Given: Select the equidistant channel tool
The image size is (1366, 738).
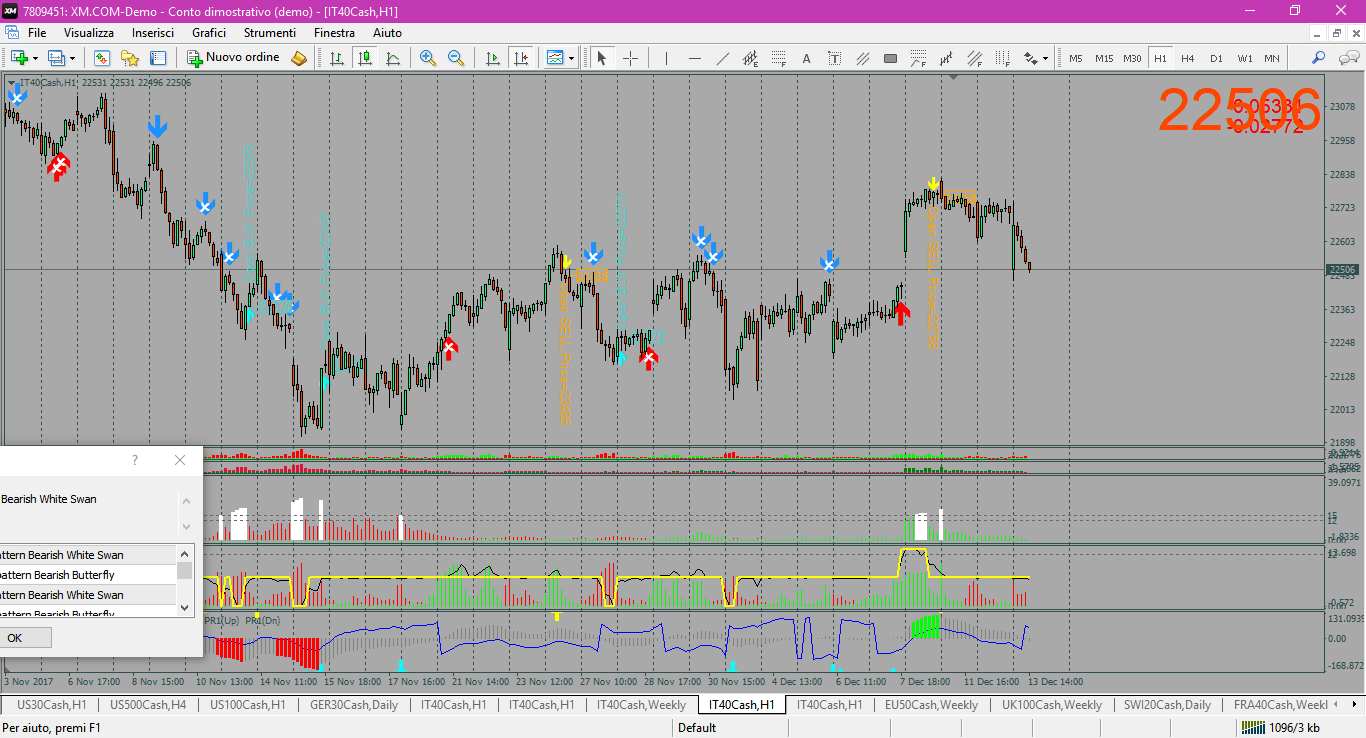Looking at the screenshot, I should [751, 58].
